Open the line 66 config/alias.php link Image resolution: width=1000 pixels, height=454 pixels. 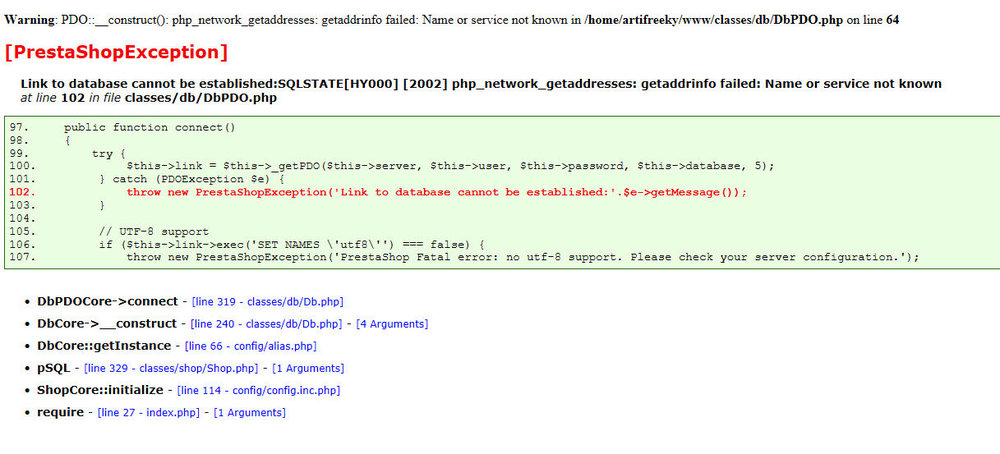(x=251, y=346)
